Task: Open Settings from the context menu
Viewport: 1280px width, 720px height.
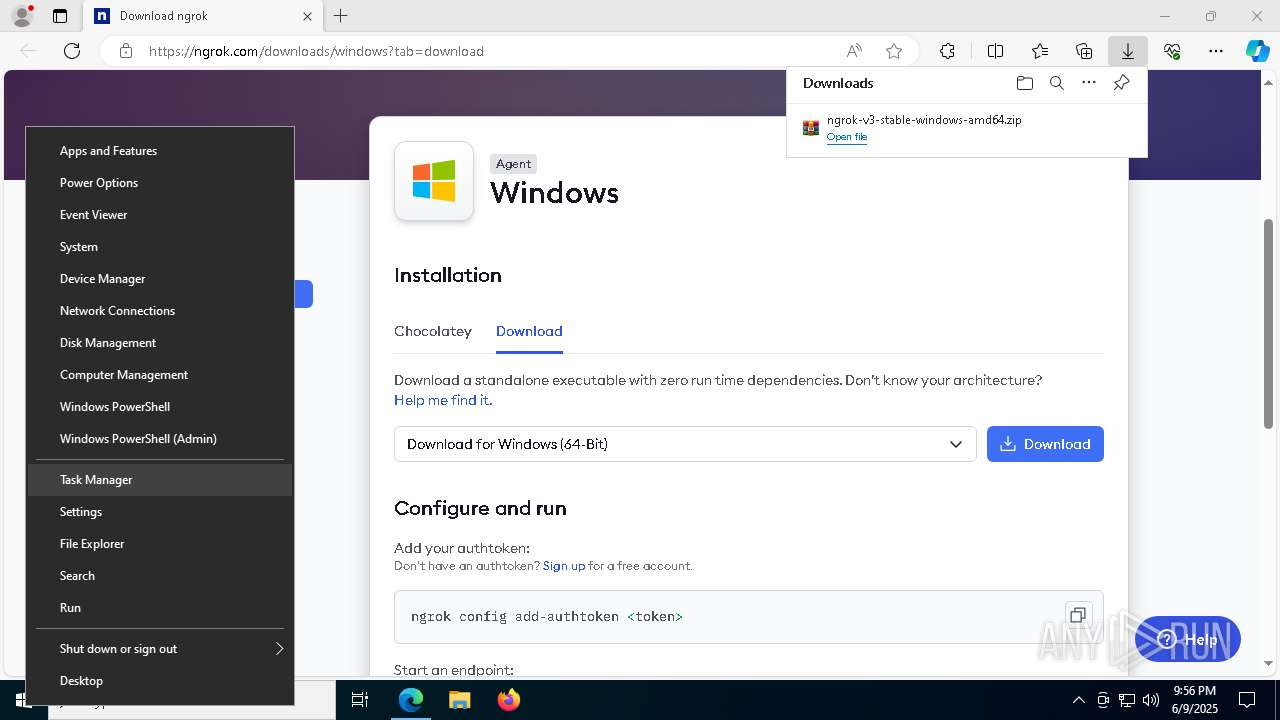Action: coord(160,512)
